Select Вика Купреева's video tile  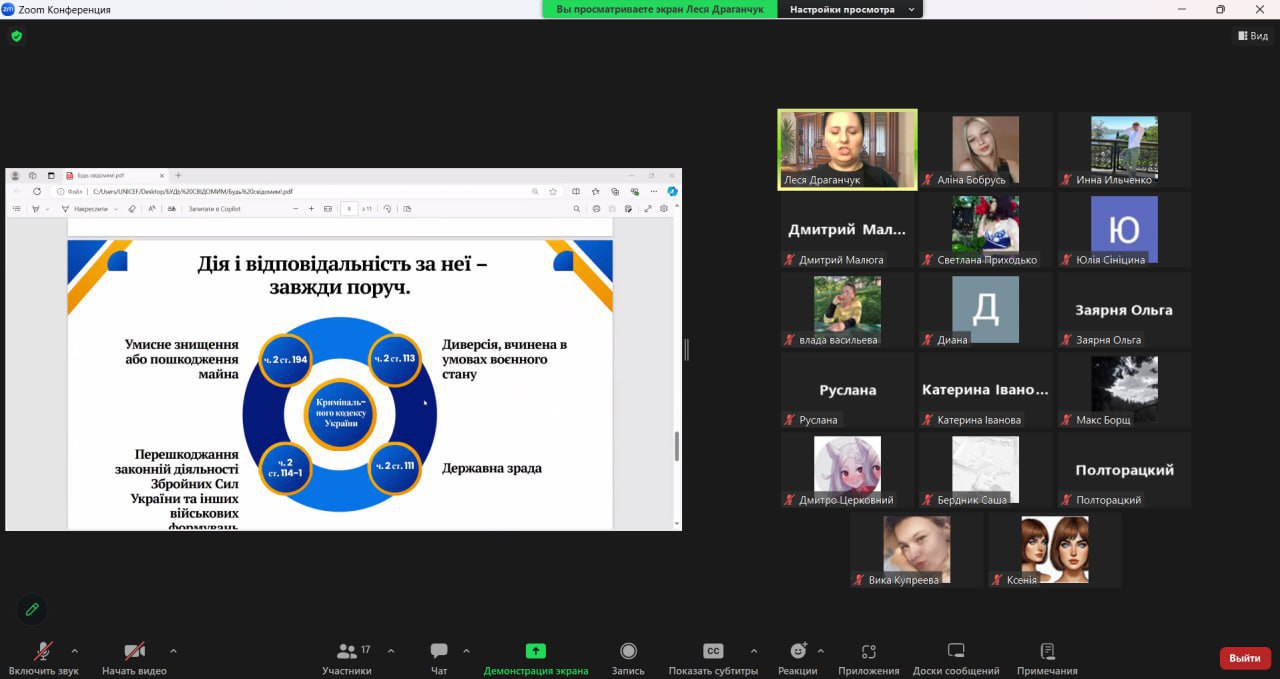coord(917,549)
